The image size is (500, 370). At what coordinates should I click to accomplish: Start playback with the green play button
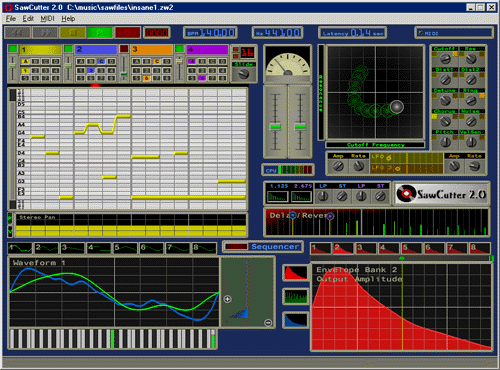[100, 33]
